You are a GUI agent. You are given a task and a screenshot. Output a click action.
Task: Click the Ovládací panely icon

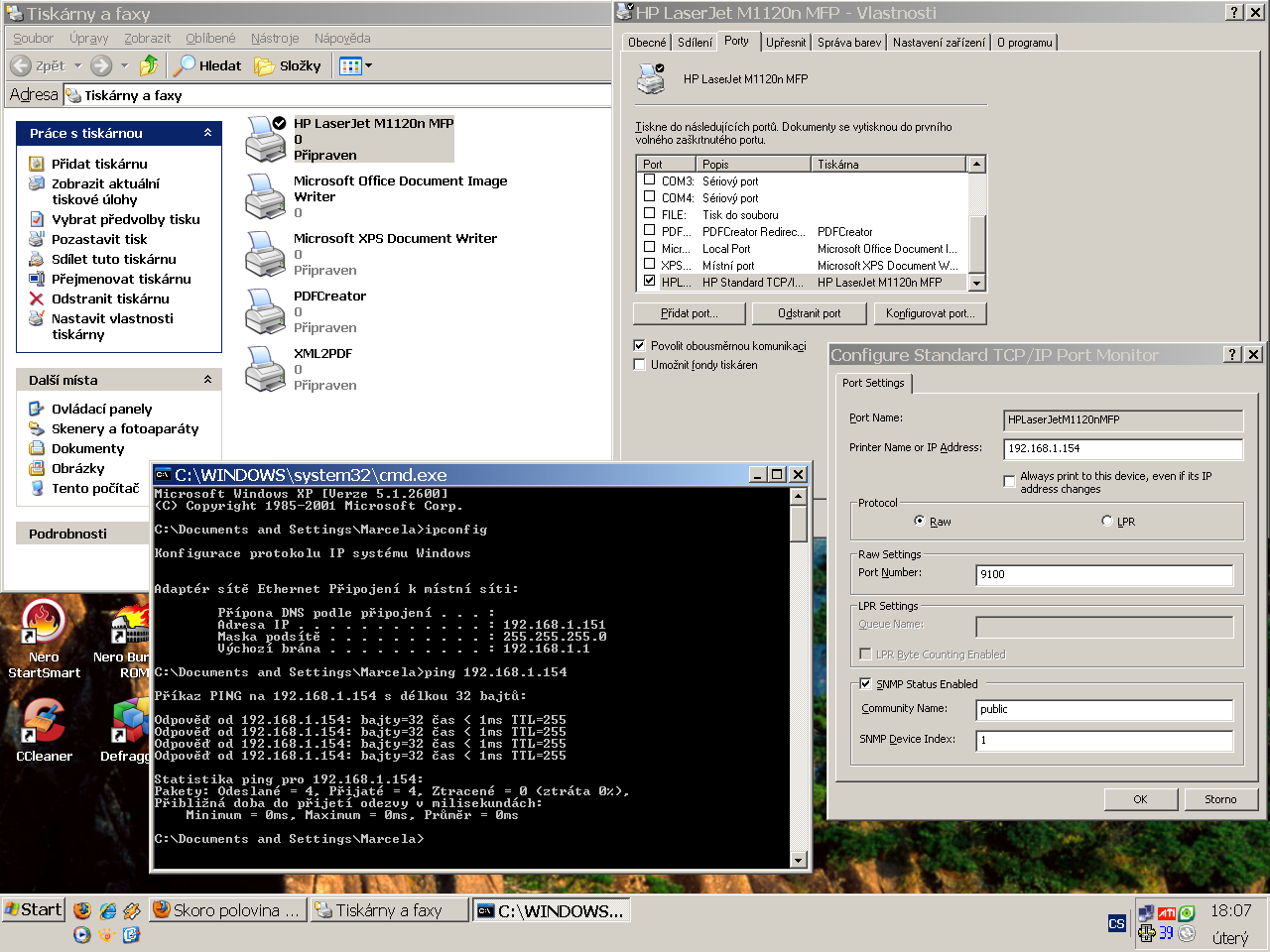[x=37, y=409]
